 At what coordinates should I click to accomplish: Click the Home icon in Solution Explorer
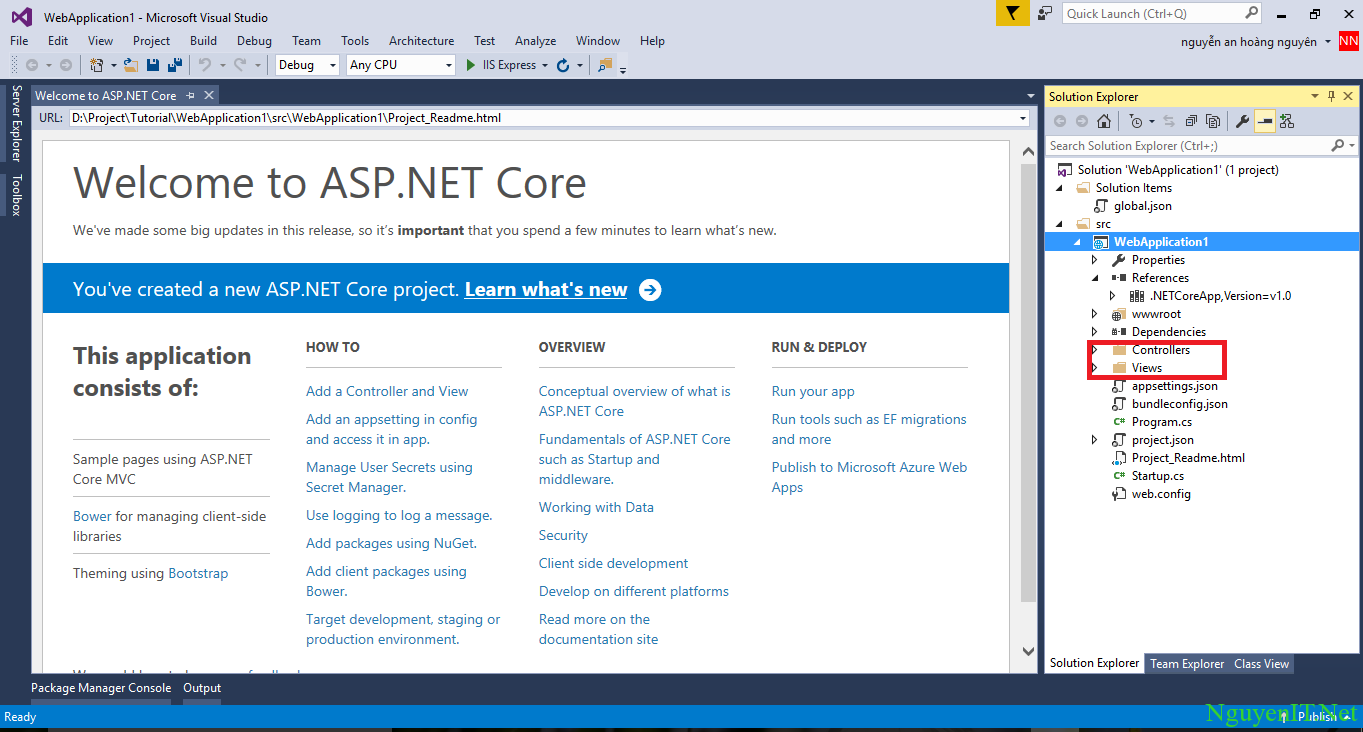pos(1104,121)
